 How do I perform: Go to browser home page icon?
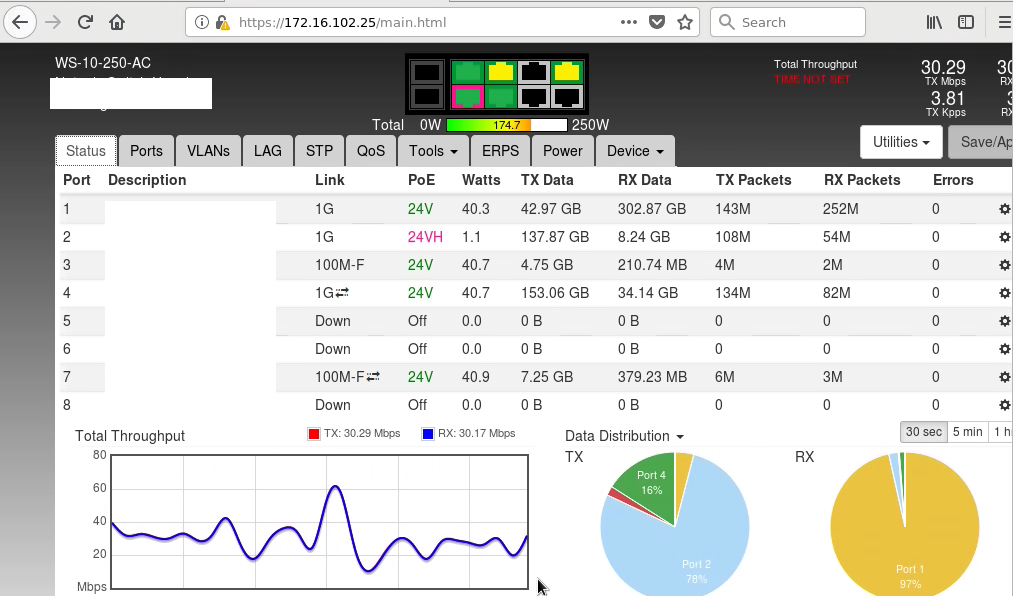118,22
